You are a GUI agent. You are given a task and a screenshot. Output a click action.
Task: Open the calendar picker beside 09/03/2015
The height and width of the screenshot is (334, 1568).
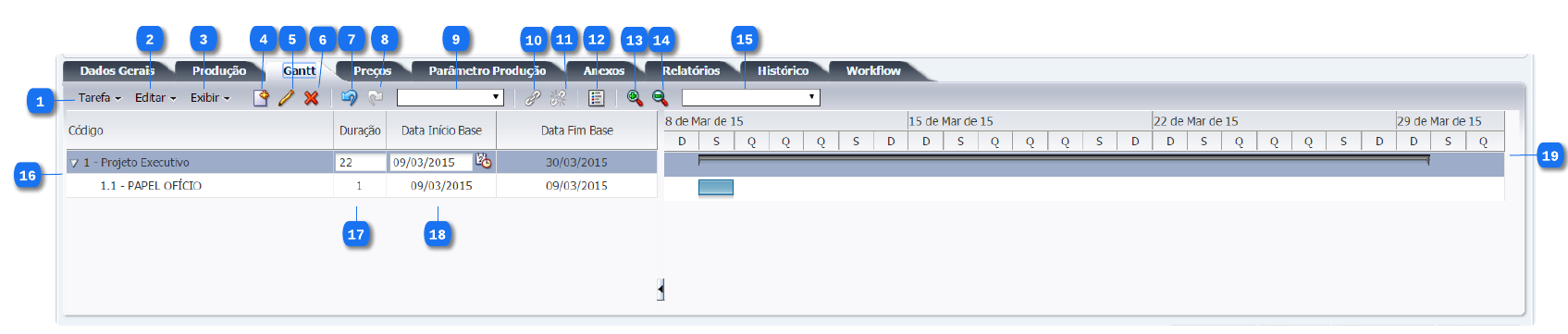coord(484,161)
